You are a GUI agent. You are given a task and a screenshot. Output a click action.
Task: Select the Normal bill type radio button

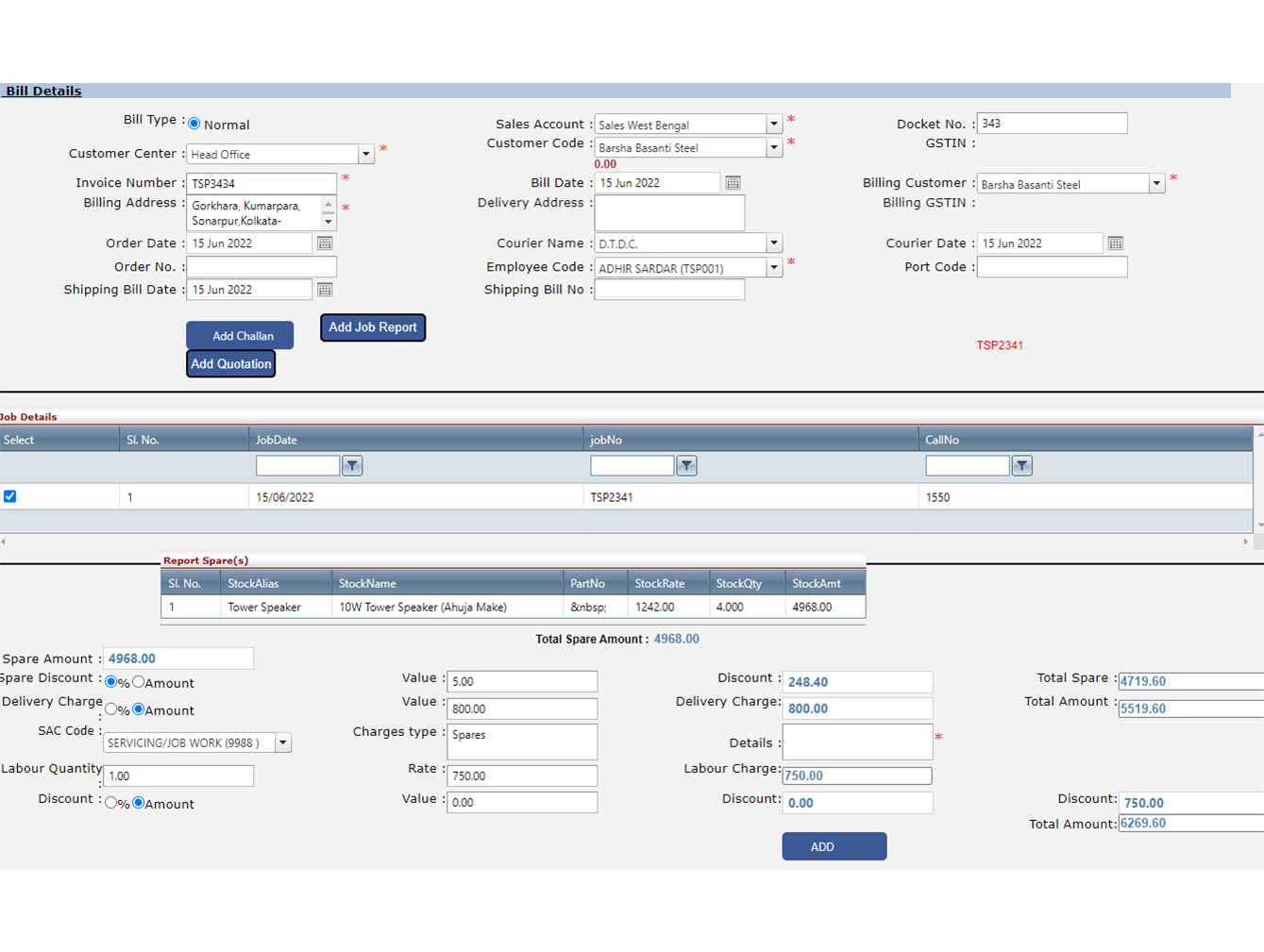[194, 124]
